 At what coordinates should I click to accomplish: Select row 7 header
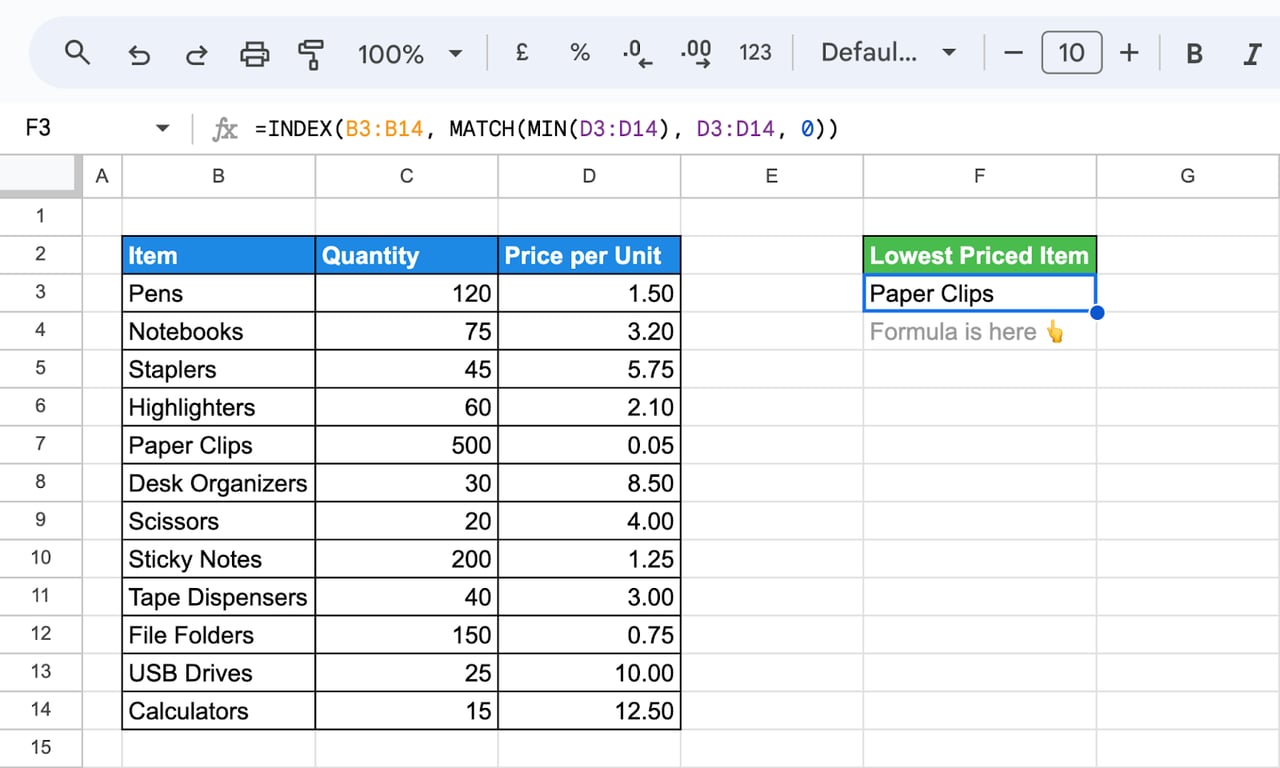40,444
